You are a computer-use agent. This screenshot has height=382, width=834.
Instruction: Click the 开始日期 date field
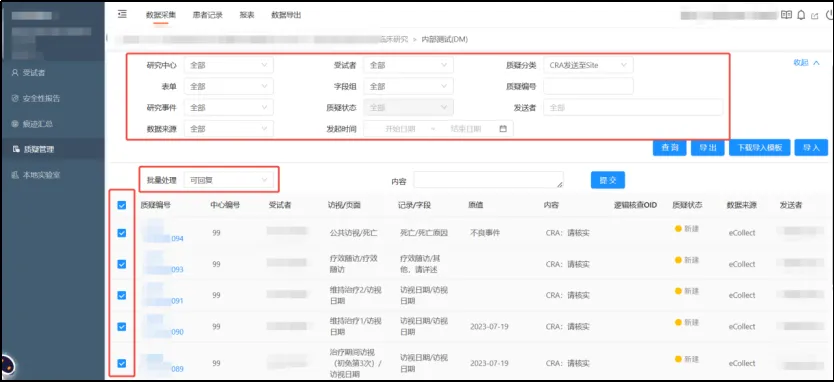pos(400,129)
